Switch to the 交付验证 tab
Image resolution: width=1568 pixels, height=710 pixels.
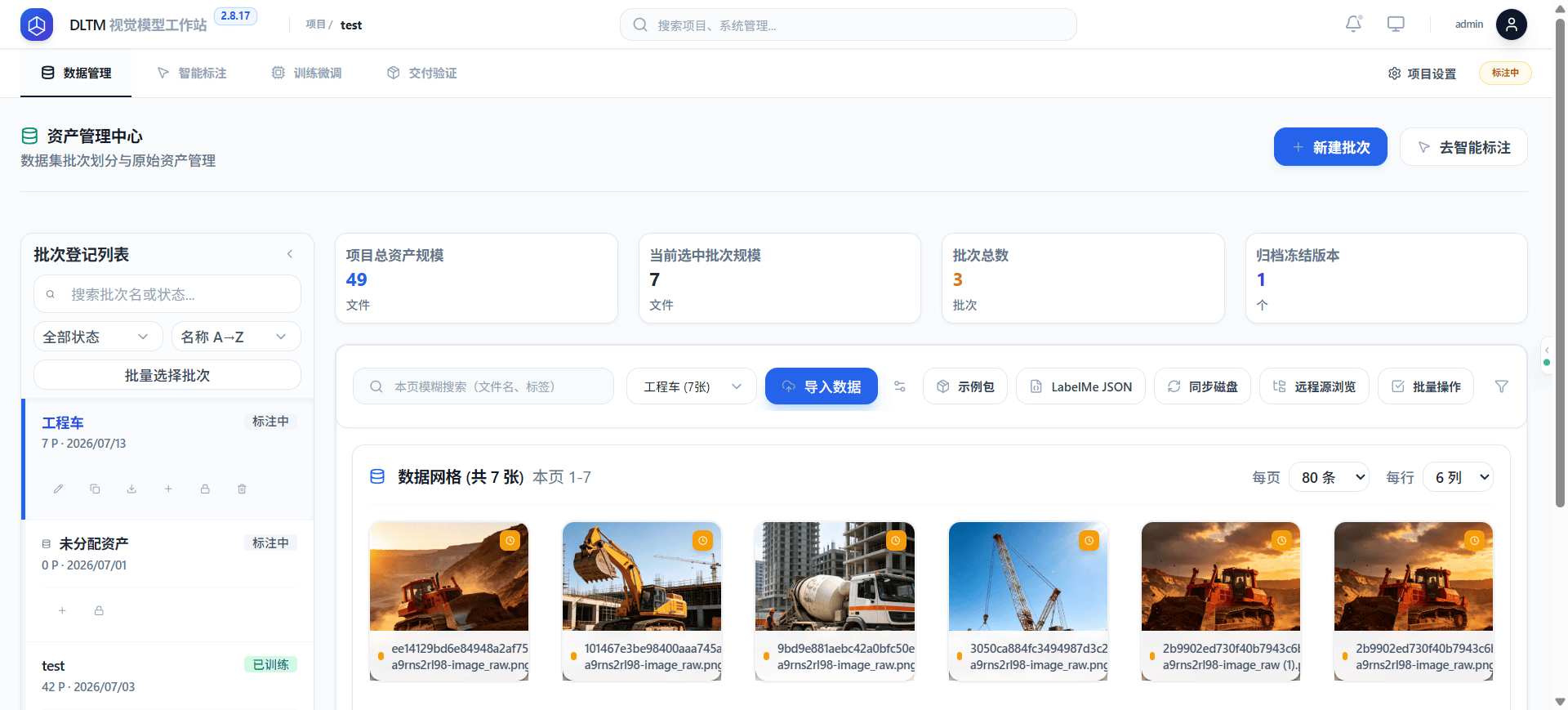[422, 74]
